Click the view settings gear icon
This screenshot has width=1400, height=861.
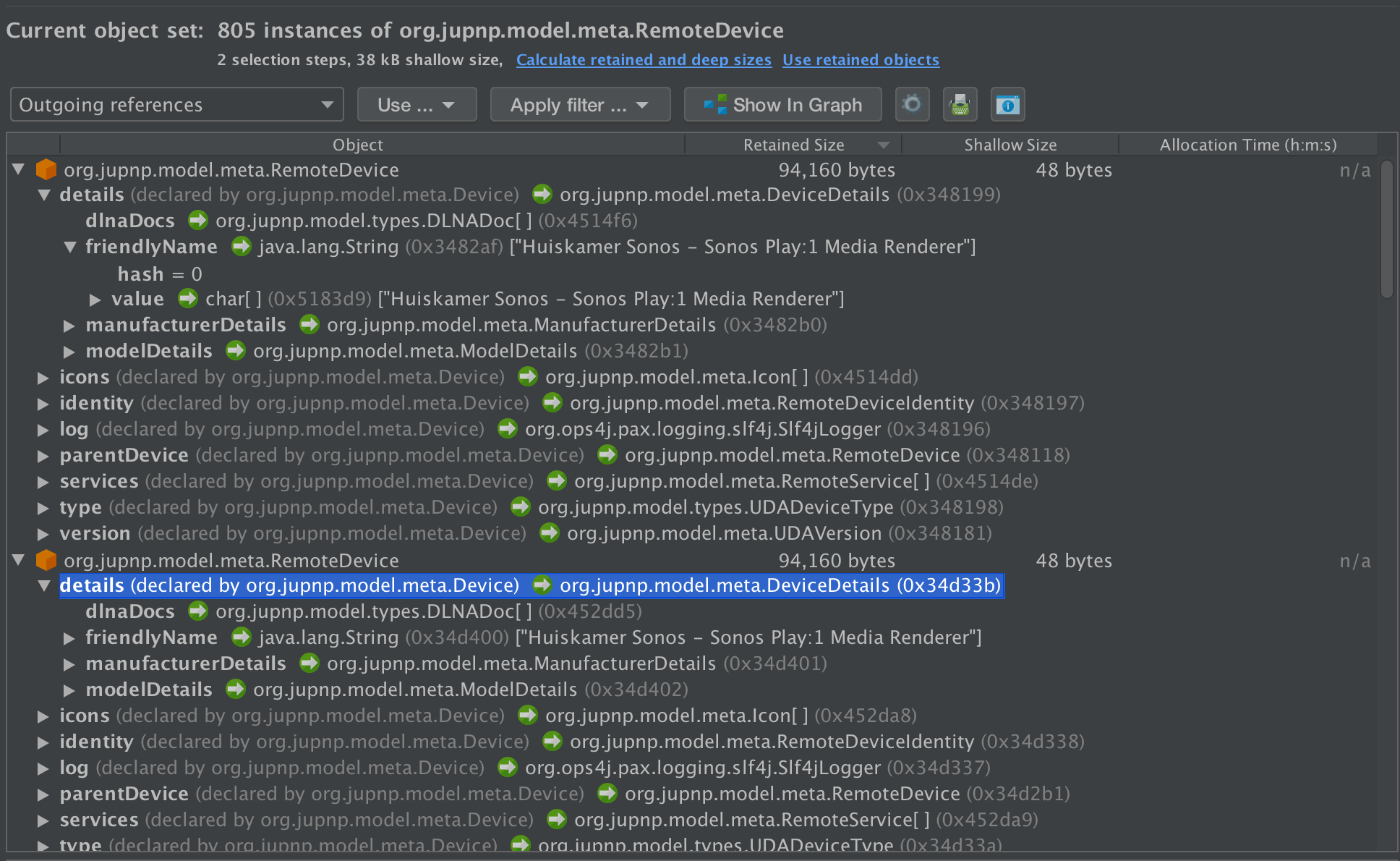(x=912, y=105)
